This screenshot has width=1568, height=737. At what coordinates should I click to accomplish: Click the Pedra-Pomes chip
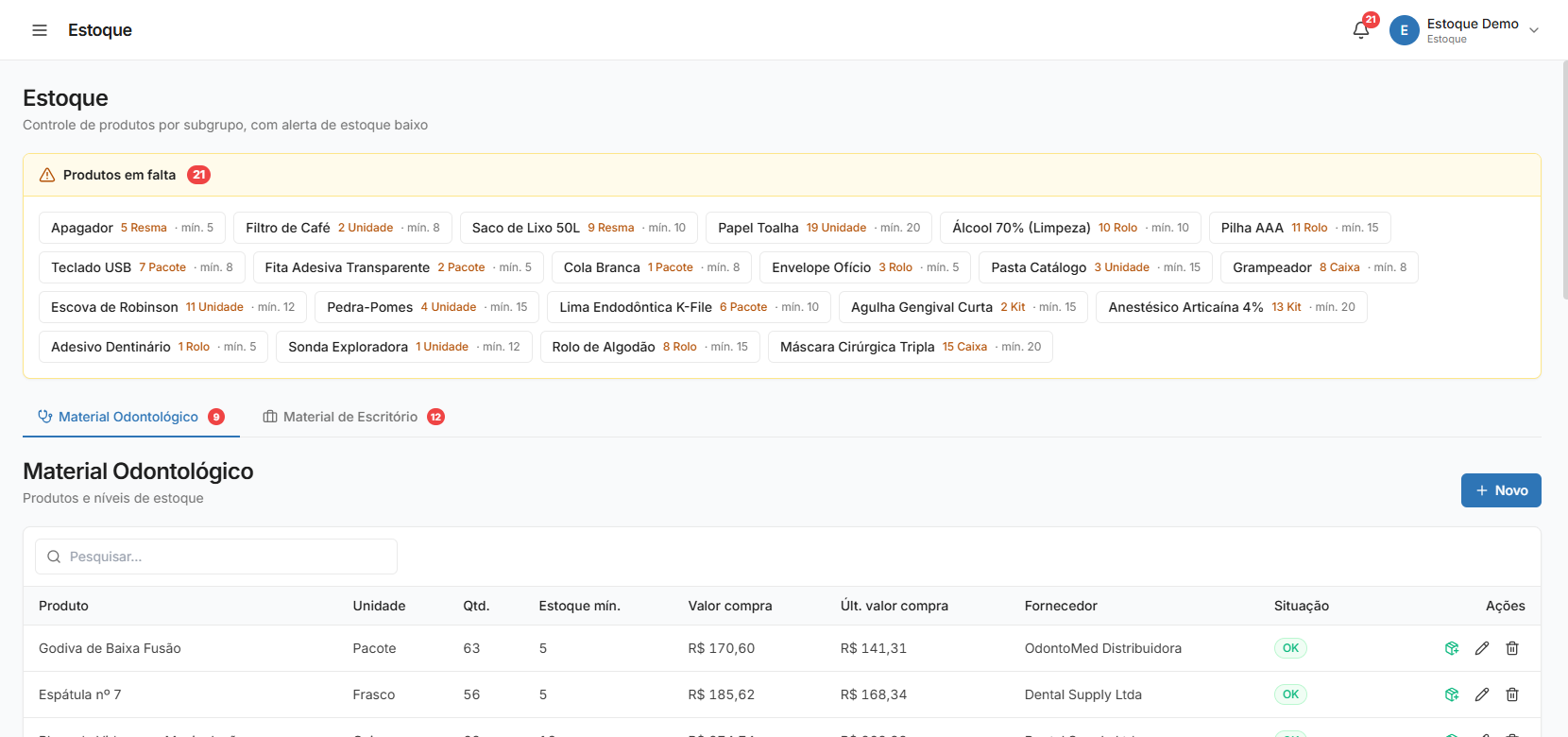(427, 307)
